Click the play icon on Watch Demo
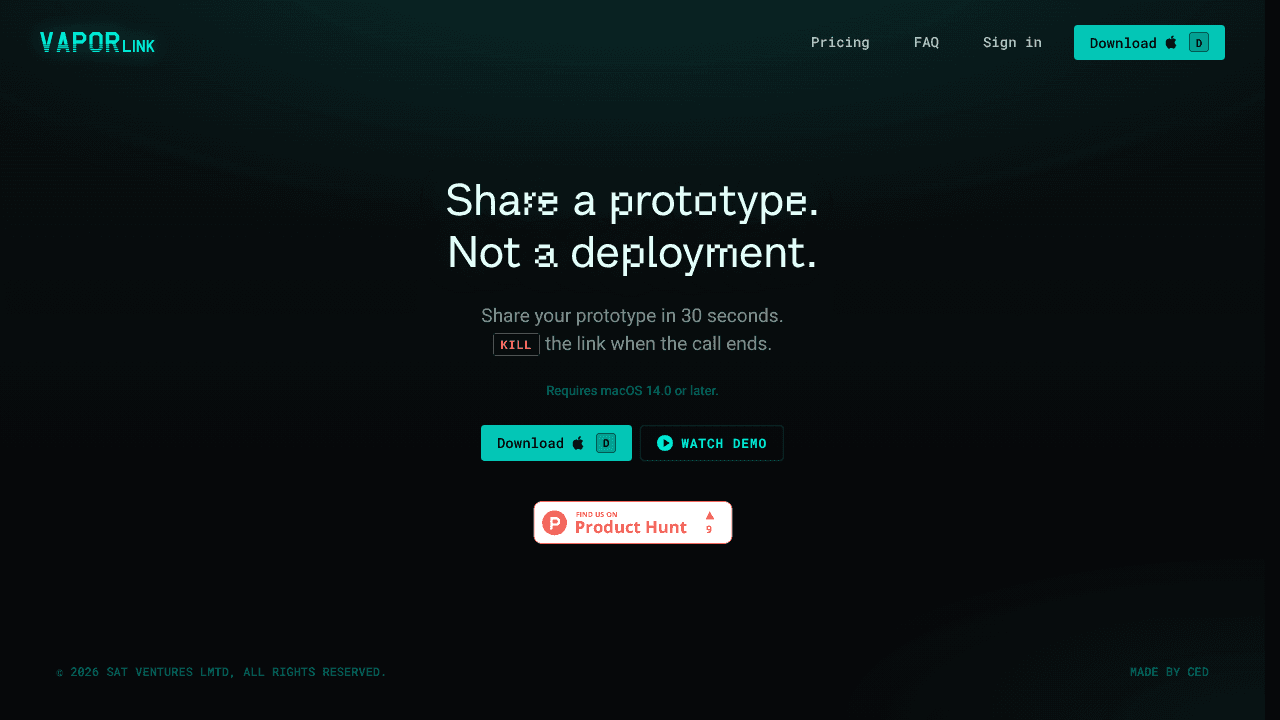Viewport: 1280px width, 720px height. (665, 443)
